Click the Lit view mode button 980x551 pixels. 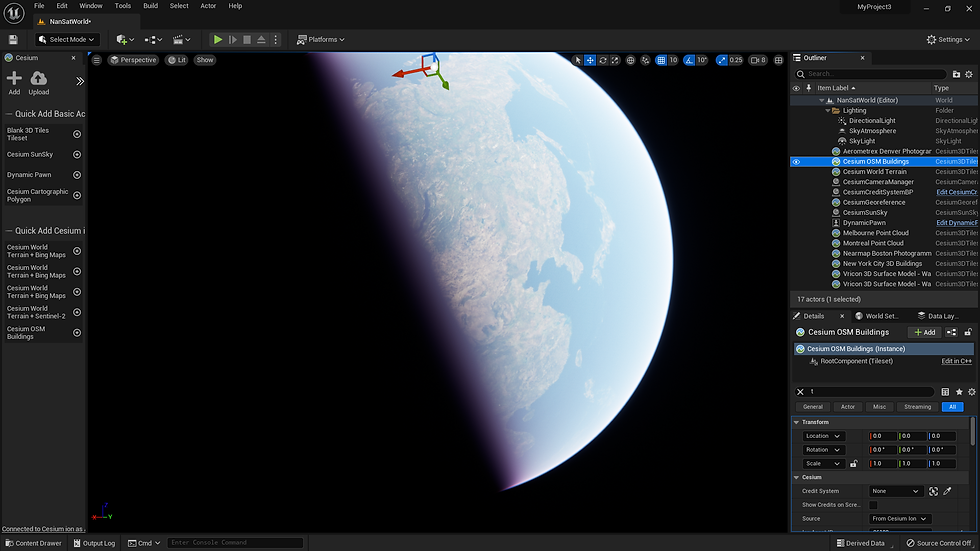tap(177, 60)
